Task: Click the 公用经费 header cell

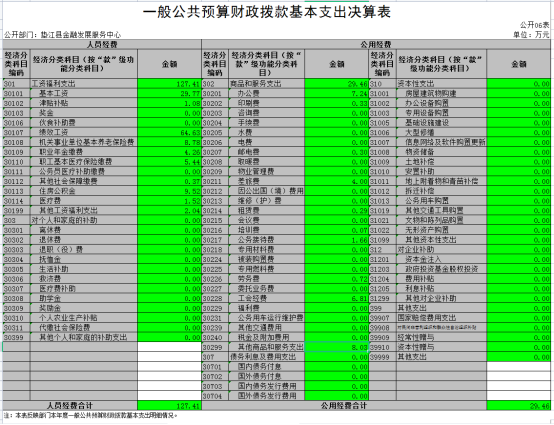Action: point(376,45)
